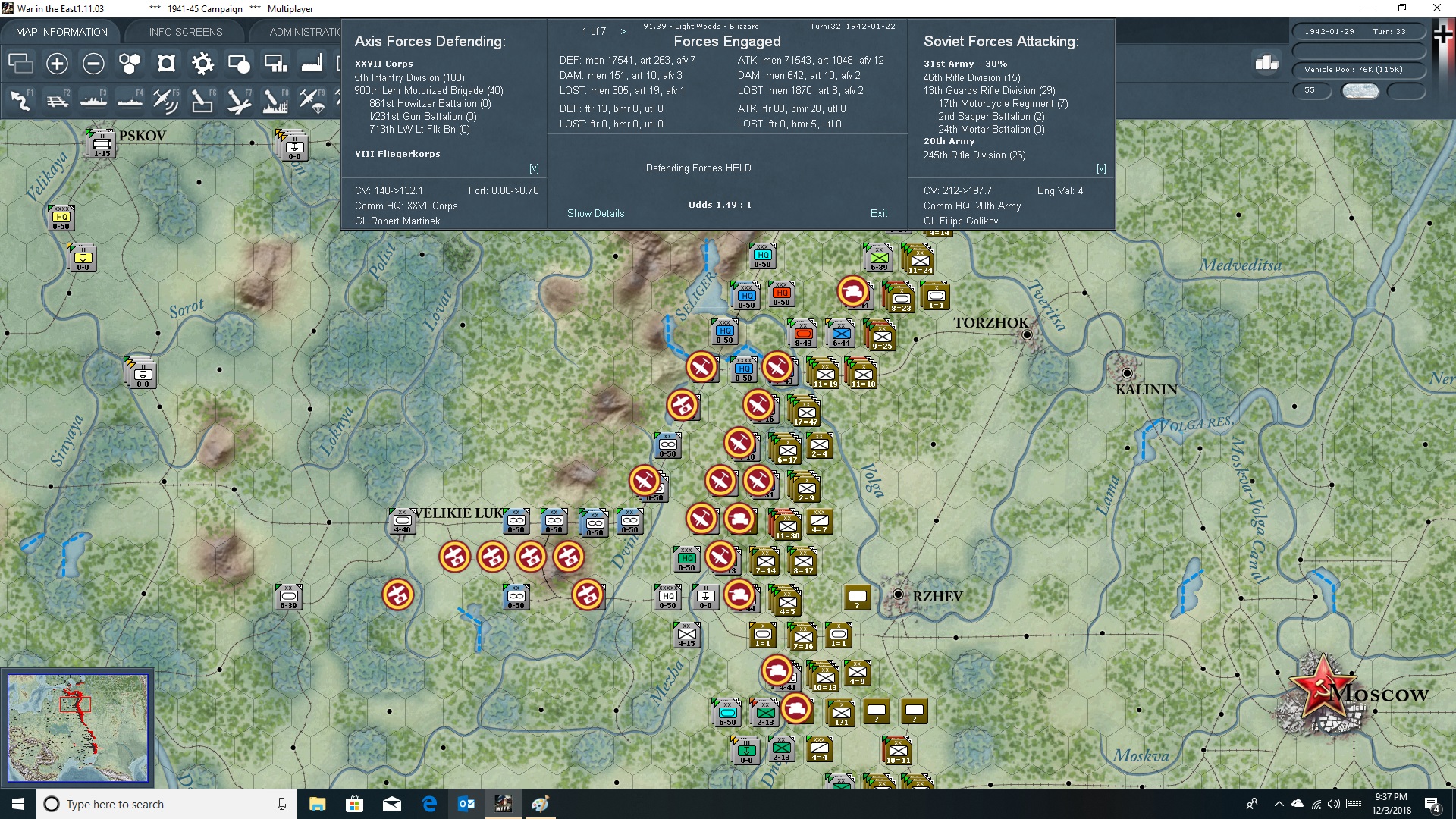The width and height of the screenshot is (1456, 819).
Task: Go to next battle report arrow
Action: point(623,31)
